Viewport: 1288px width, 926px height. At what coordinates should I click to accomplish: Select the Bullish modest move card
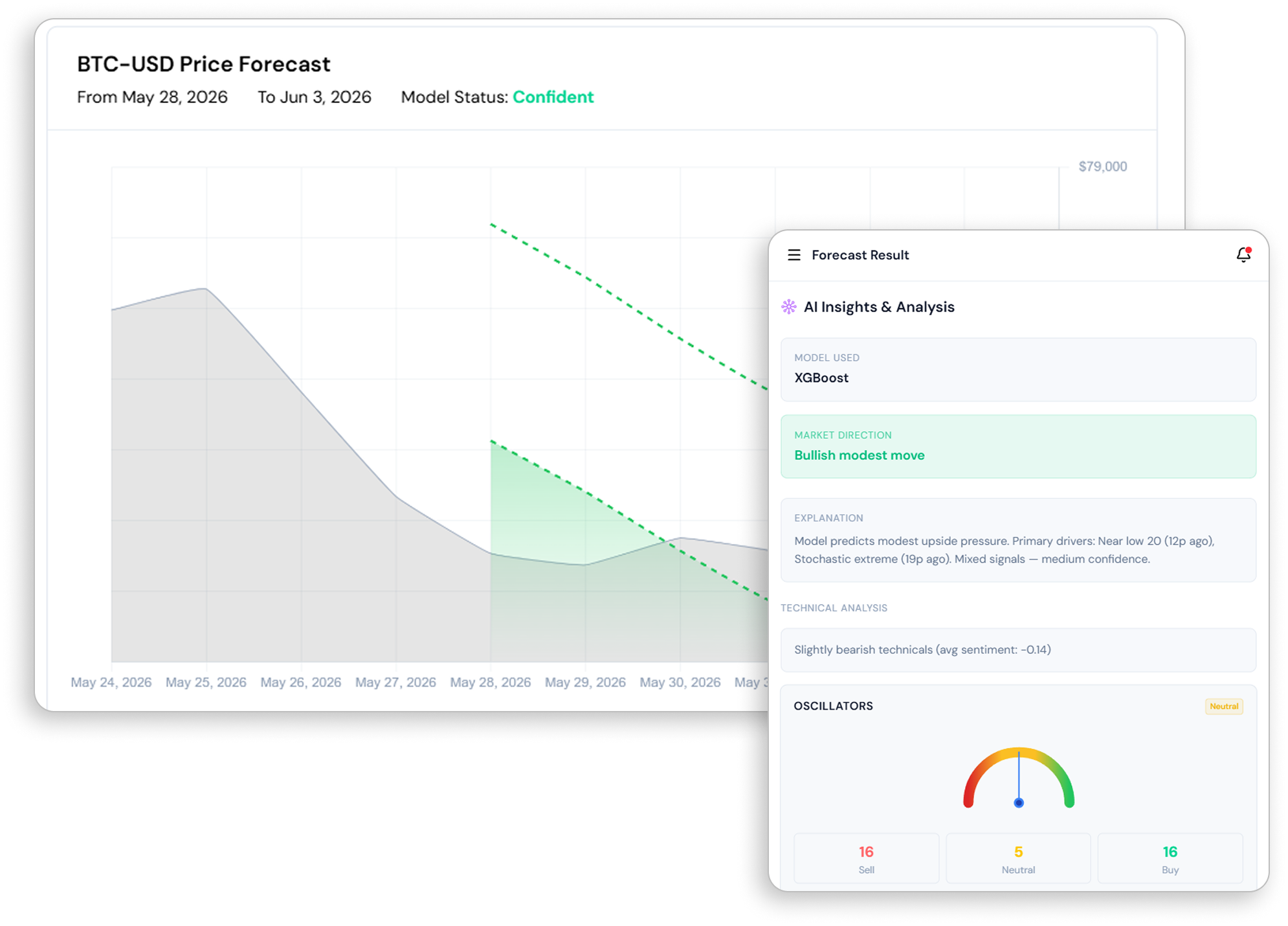click(x=1018, y=447)
